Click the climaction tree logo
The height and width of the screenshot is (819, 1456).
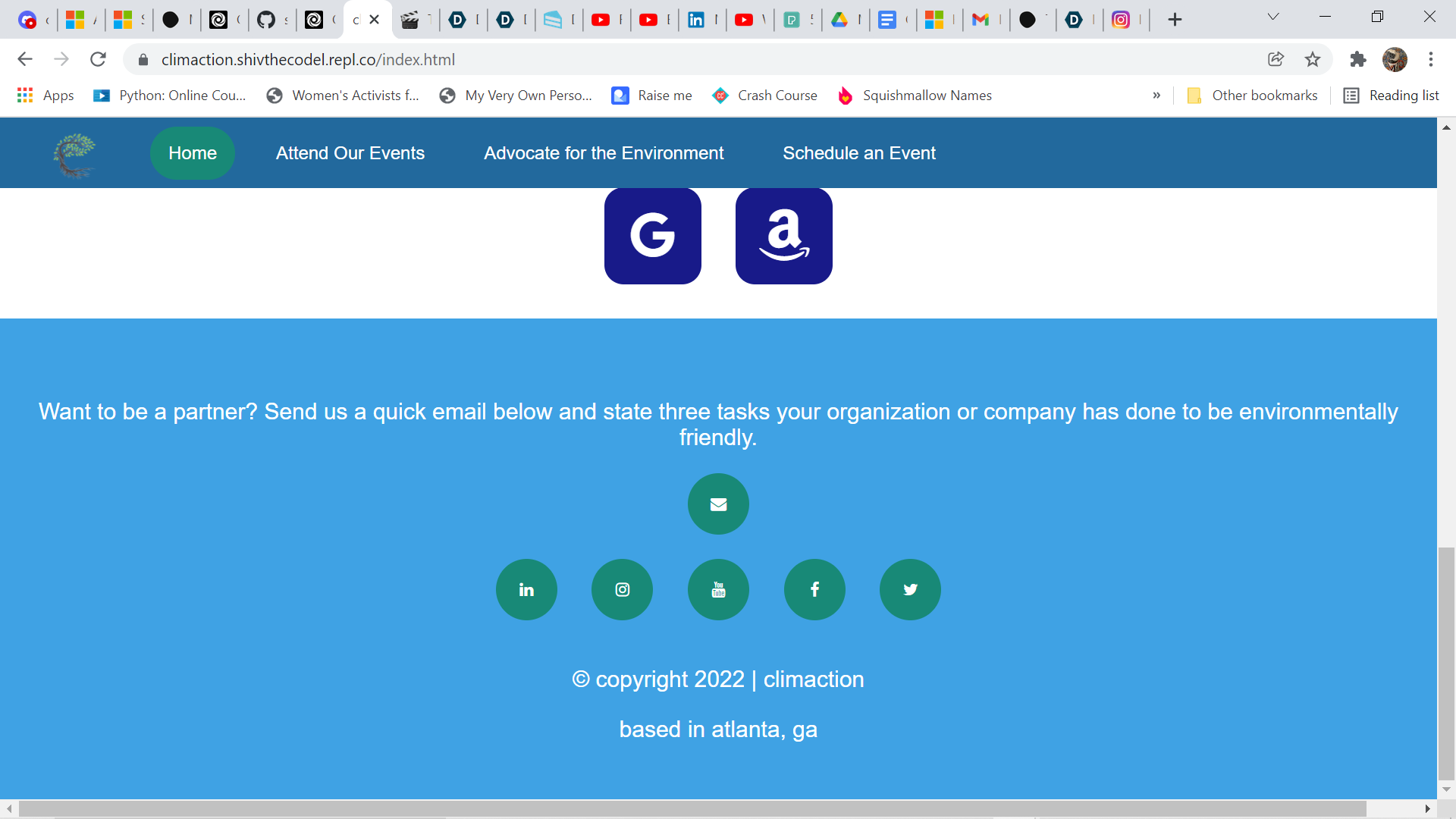pyautogui.click(x=74, y=154)
